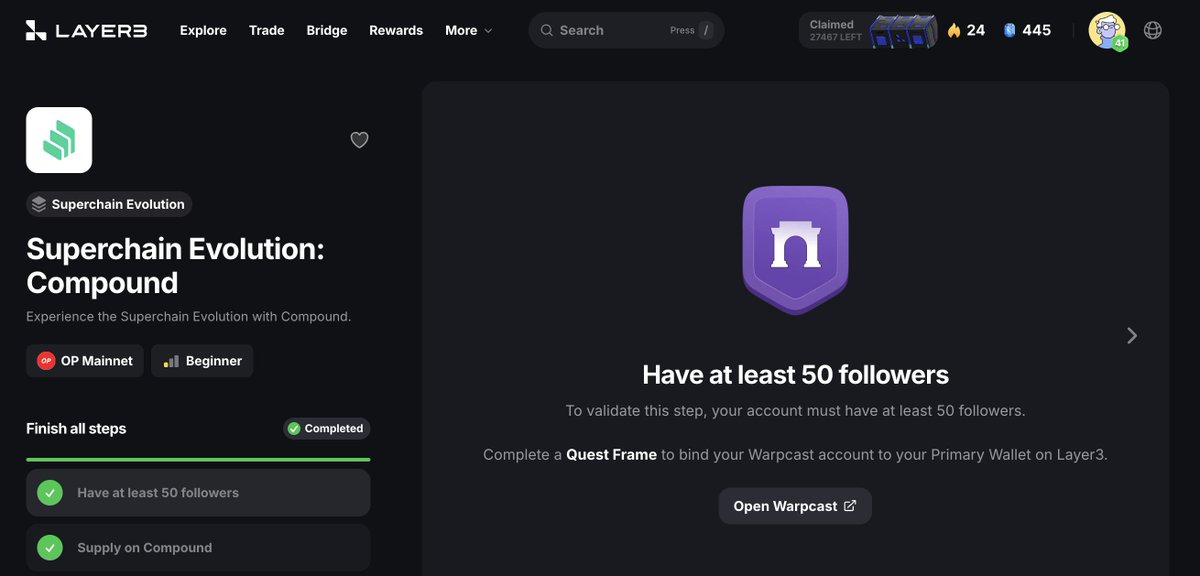
Task: Click the Compound quest logo
Action: click(59, 140)
